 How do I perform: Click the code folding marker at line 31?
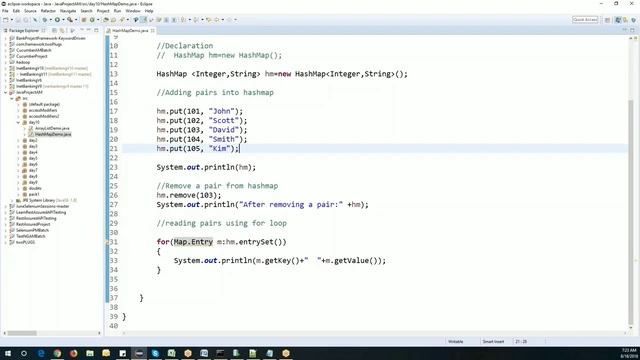pos(107,242)
